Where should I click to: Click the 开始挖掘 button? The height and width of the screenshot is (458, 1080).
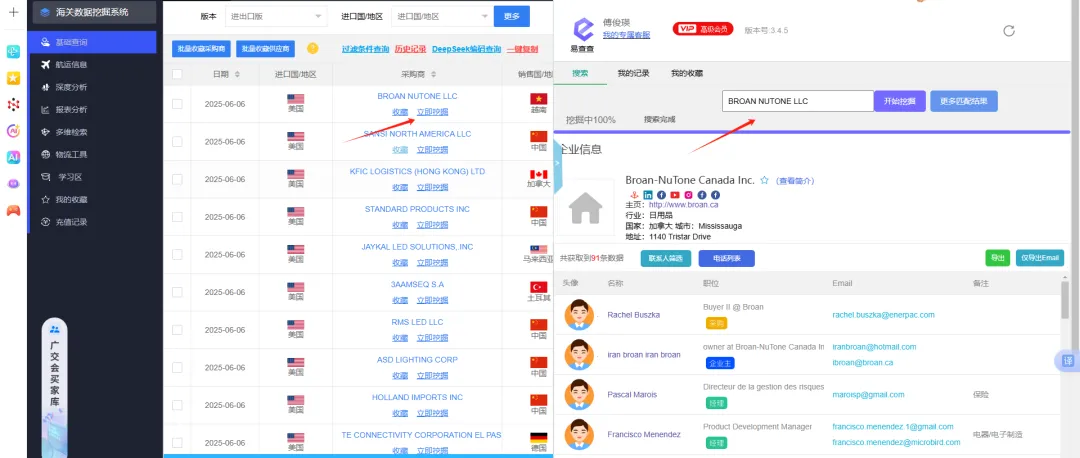[900, 101]
